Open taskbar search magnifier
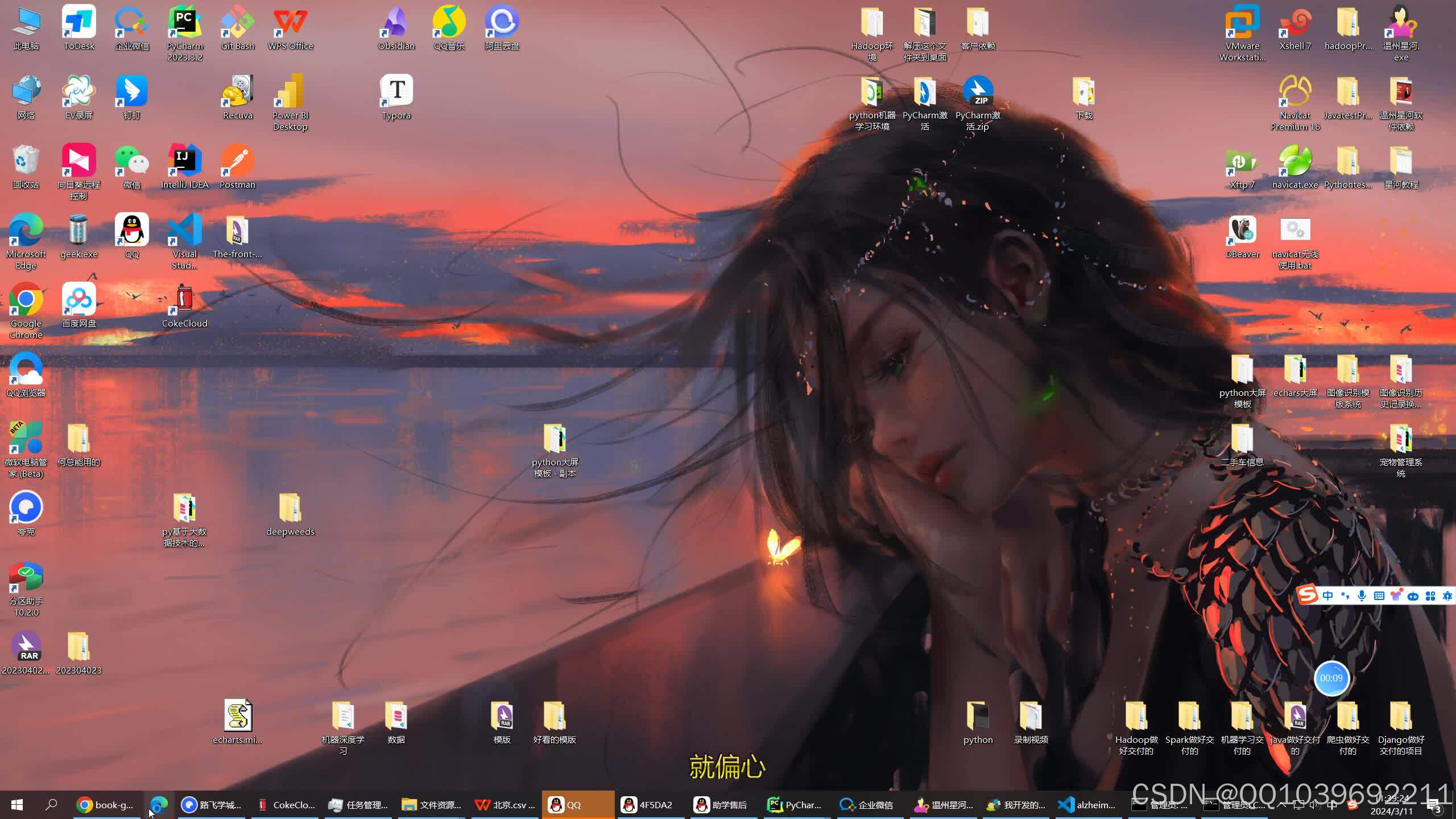Viewport: 1456px width, 819px height. point(51,805)
